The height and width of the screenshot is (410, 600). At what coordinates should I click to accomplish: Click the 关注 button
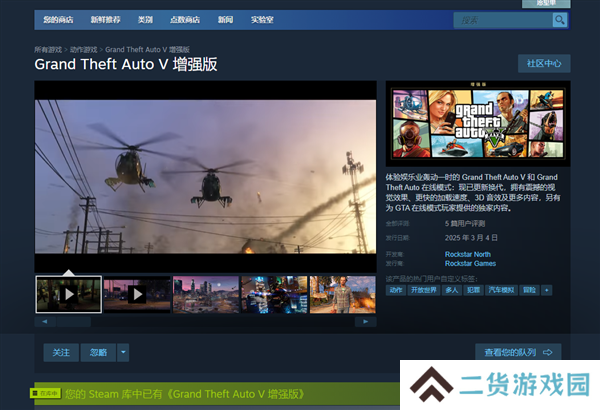point(61,352)
